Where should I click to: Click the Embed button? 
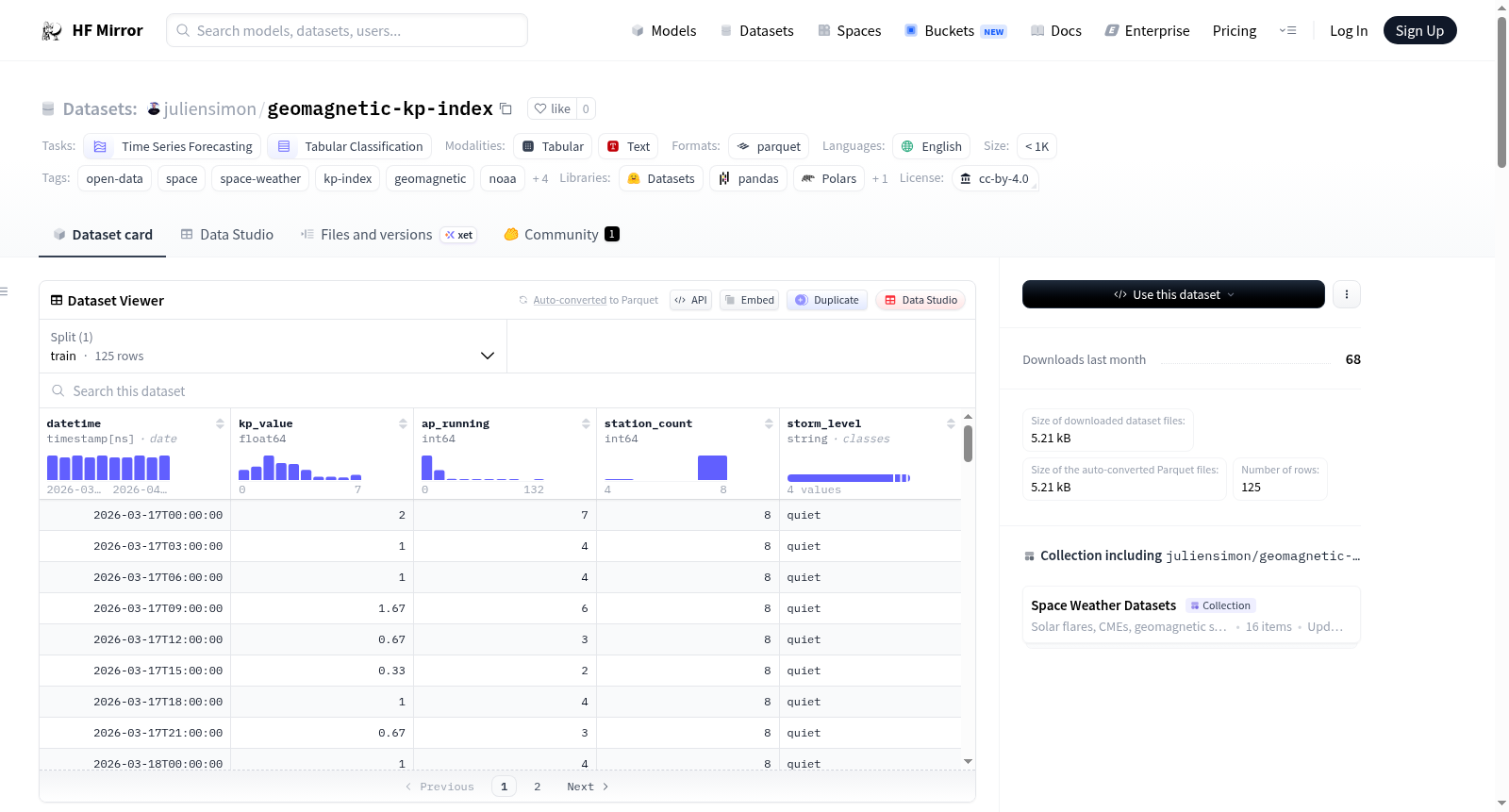point(749,300)
